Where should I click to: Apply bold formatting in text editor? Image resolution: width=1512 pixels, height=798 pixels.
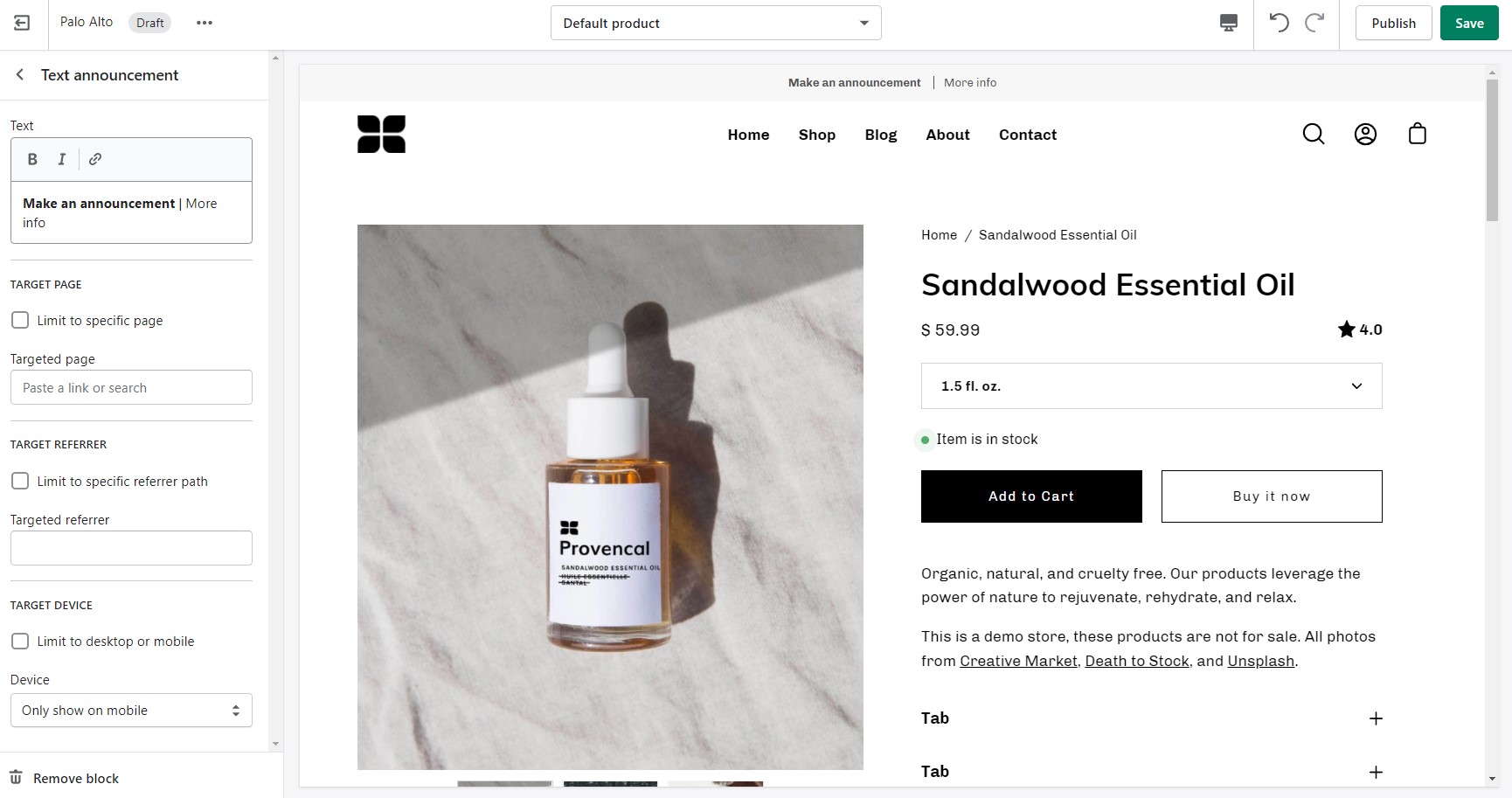32,159
